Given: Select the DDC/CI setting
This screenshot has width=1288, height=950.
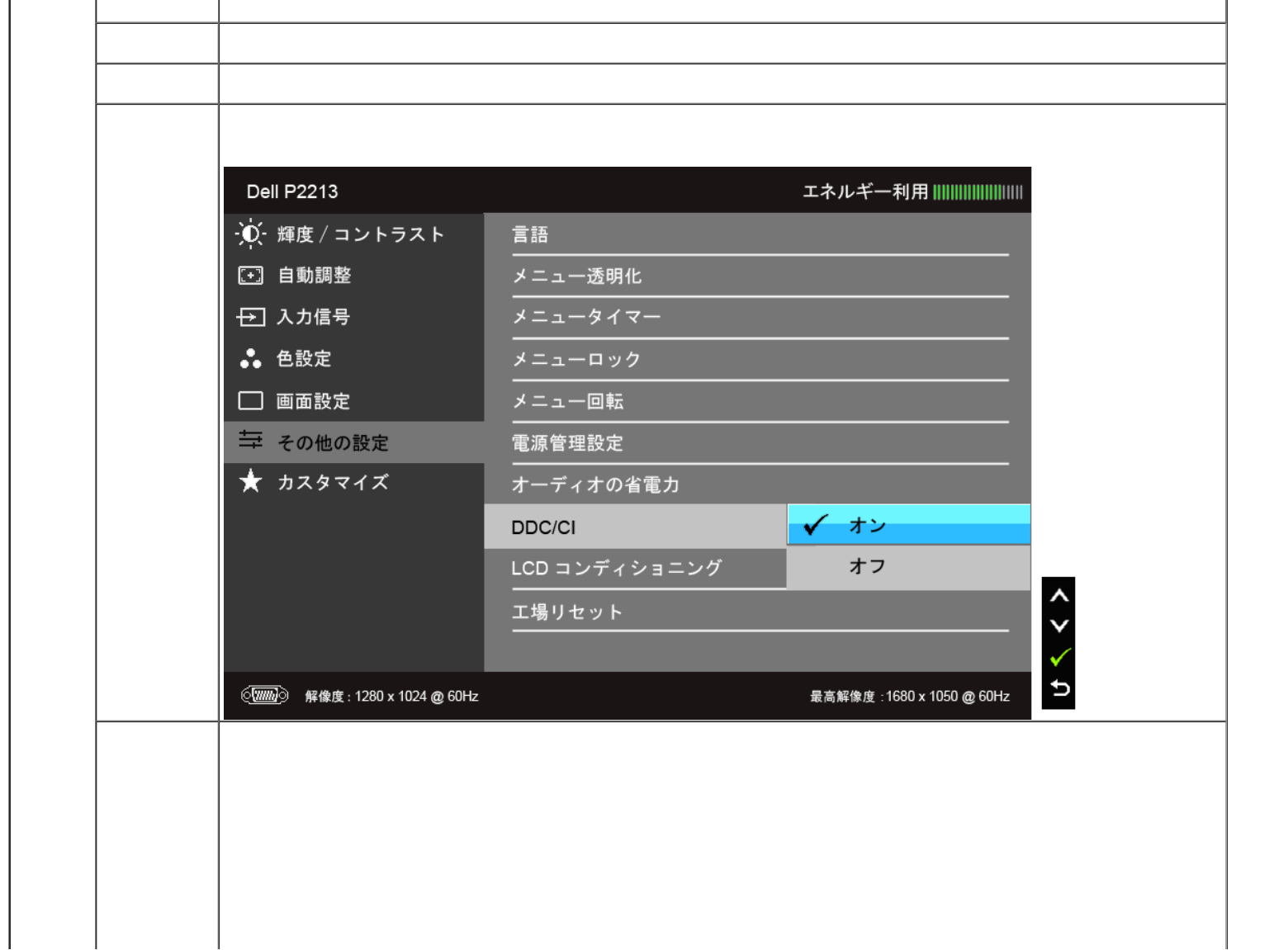Looking at the screenshot, I should [635, 527].
